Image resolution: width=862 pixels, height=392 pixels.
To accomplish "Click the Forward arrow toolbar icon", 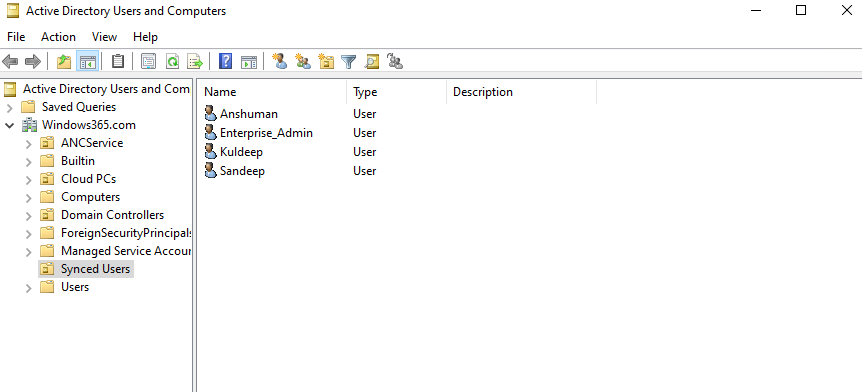I will [33, 62].
